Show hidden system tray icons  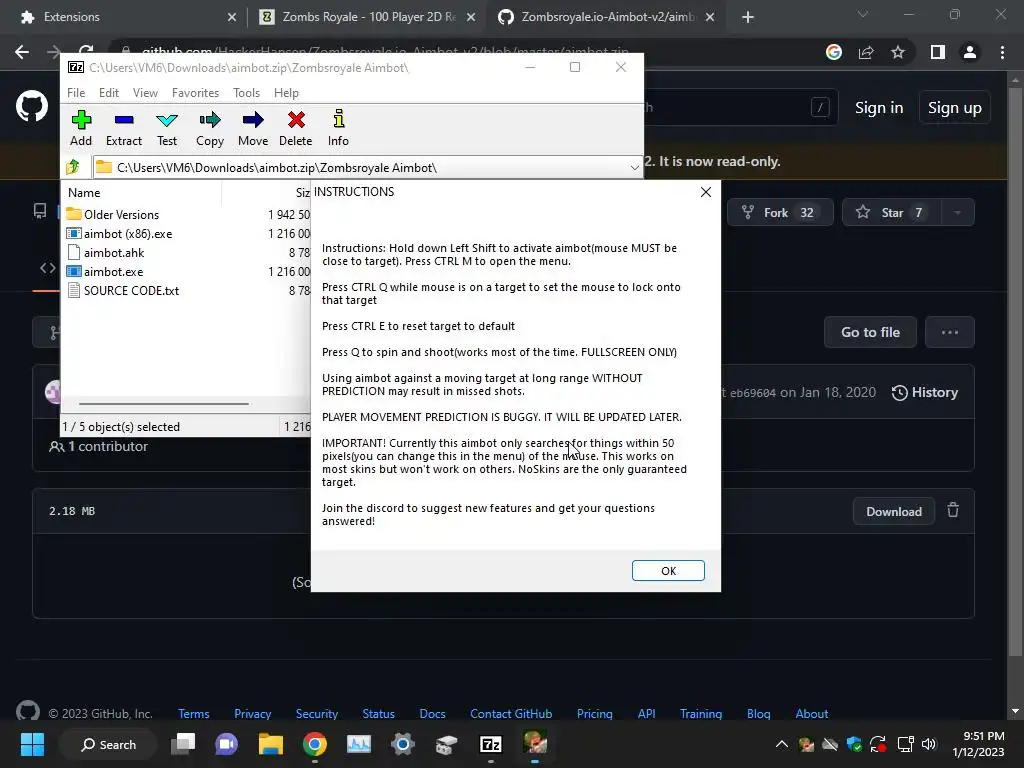pyautogui.click(x=781, y=744)
